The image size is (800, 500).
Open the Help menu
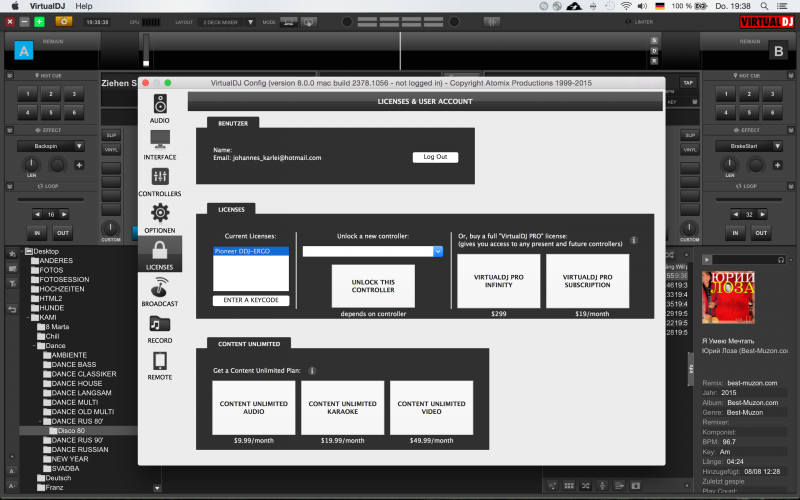[x=84, y=6]
